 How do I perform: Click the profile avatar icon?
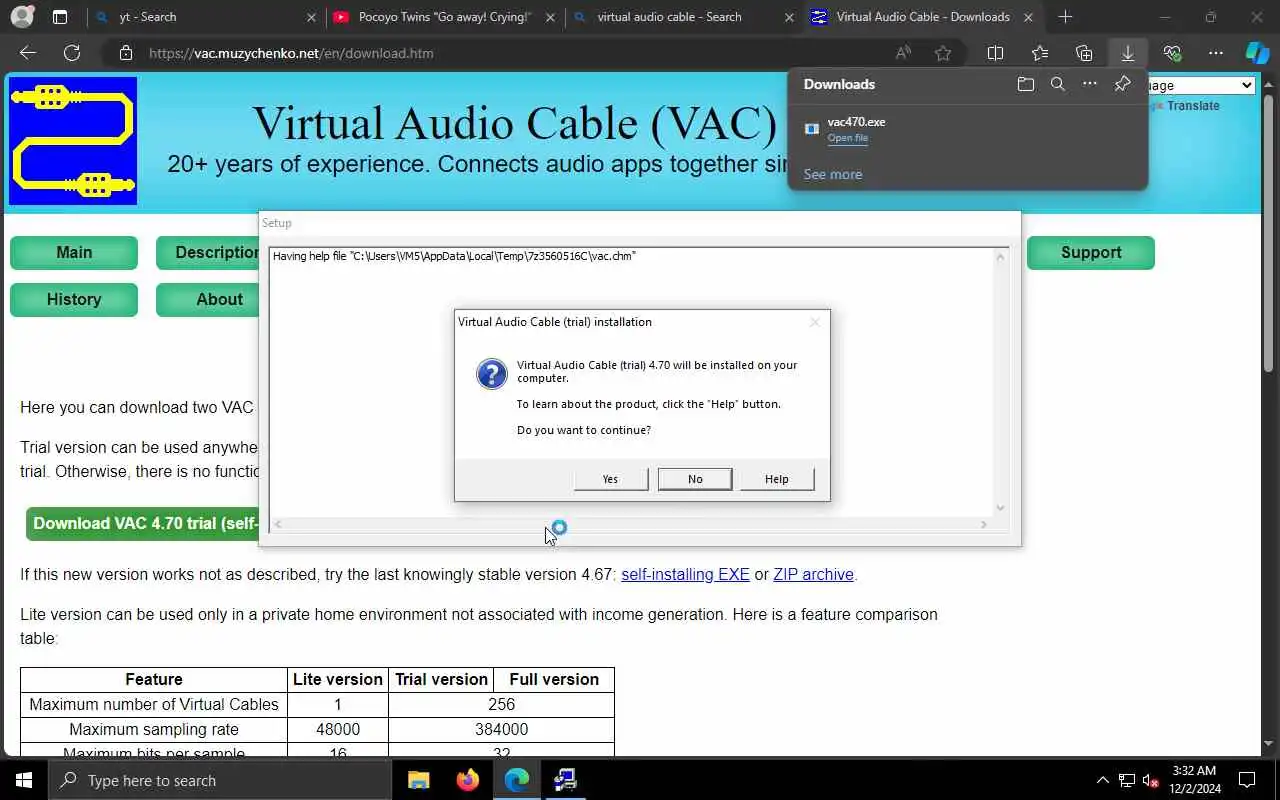[x=22, y=17]
